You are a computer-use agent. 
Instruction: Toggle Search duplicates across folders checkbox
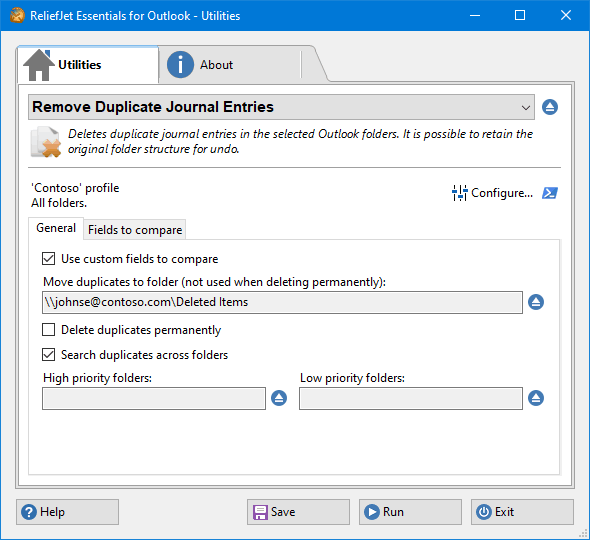coord(49,354)
